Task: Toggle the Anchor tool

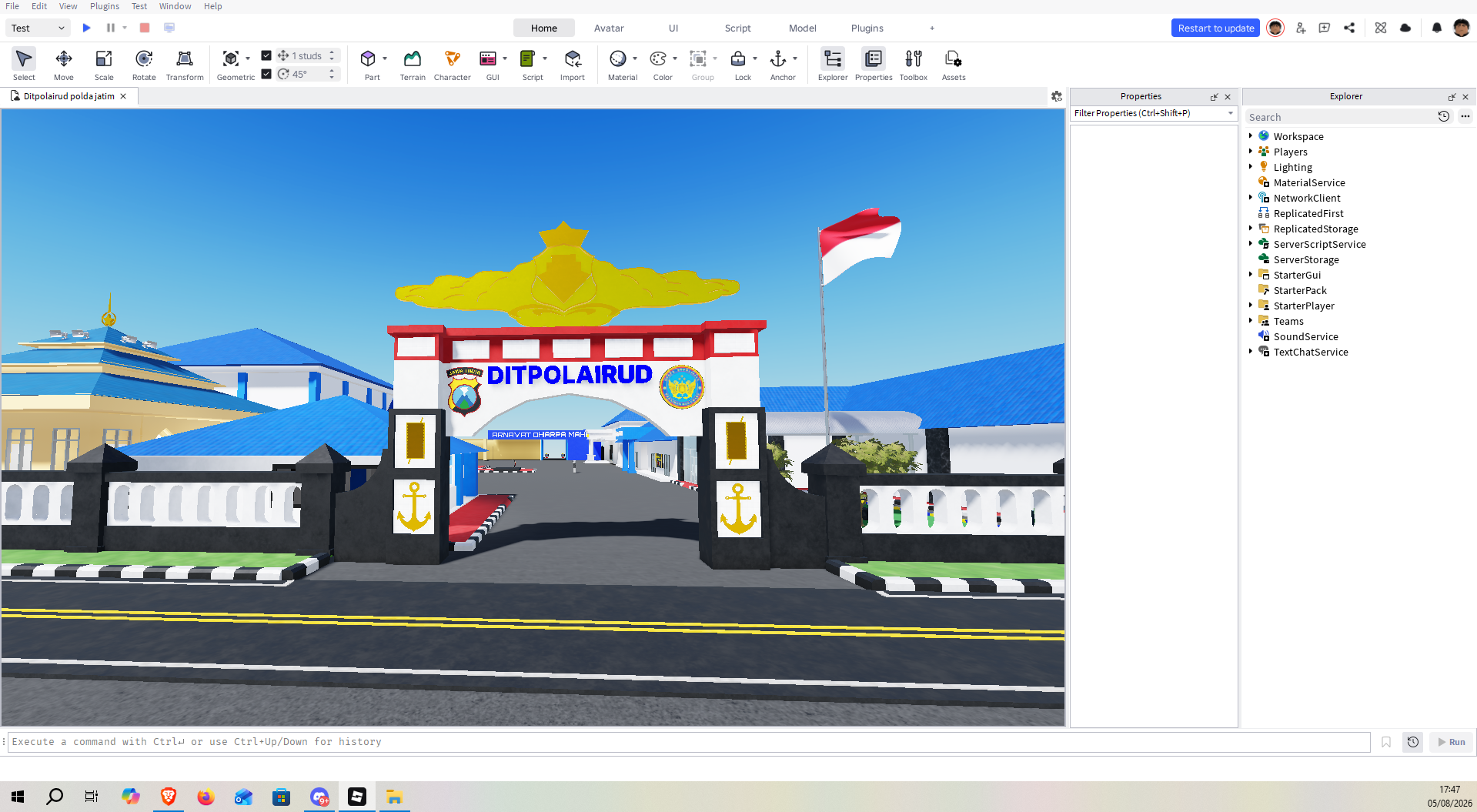Action: click(778, 58)
